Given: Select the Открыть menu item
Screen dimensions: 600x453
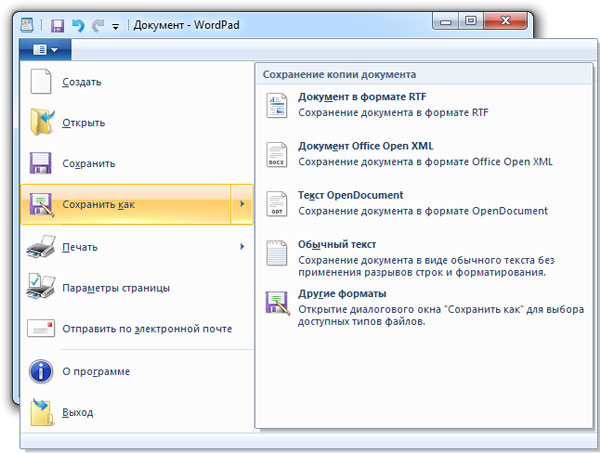Looking at the screenshot, I should (x=137, y=123).
